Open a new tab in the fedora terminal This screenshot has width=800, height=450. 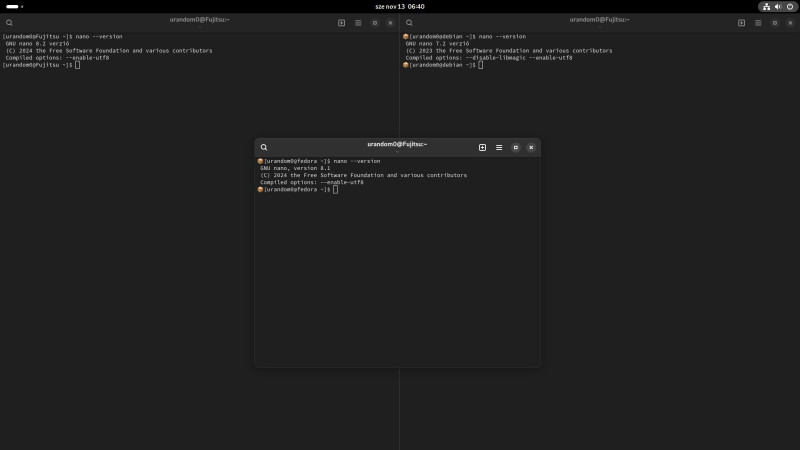[482, 147]
